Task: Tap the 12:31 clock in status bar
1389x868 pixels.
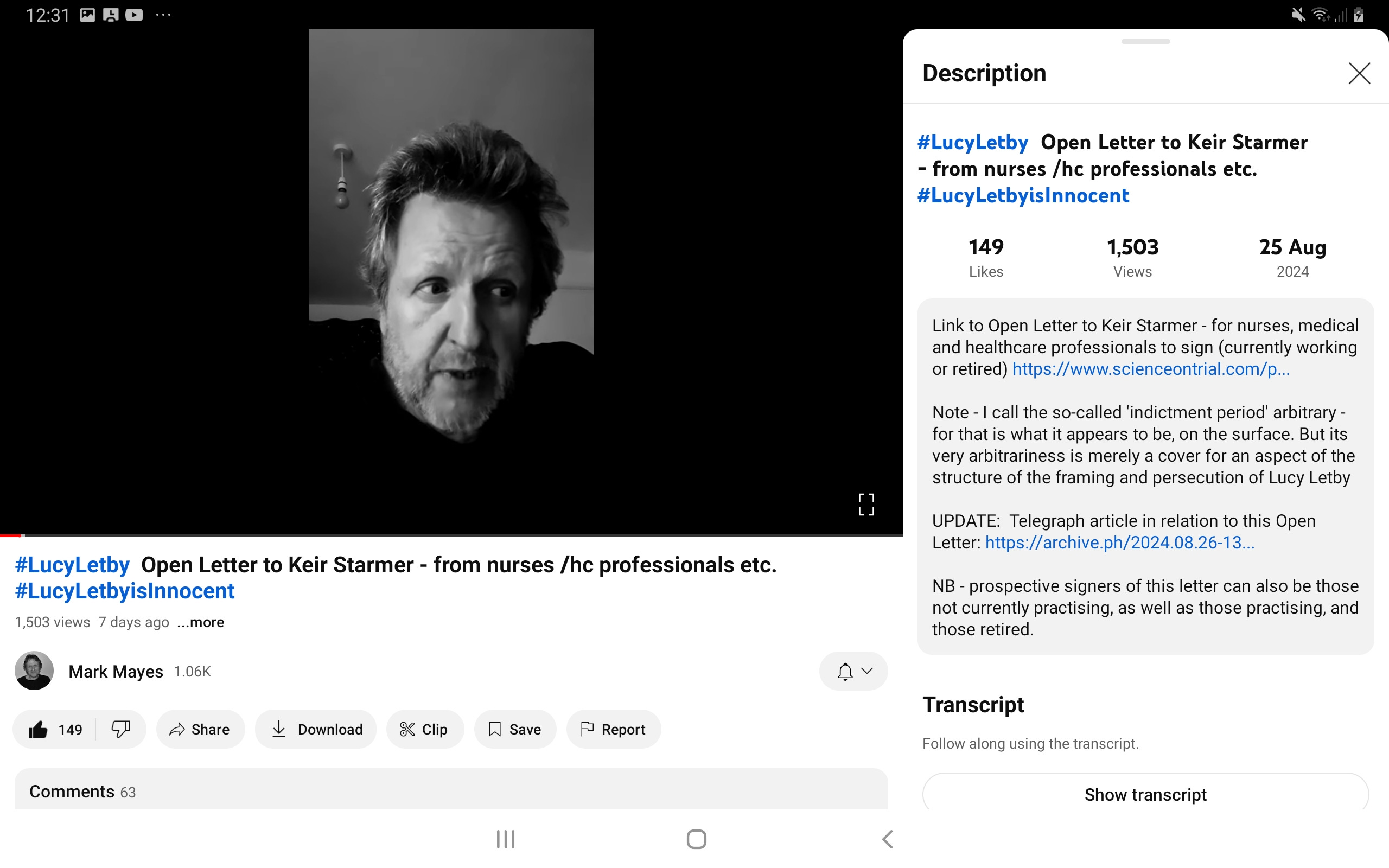Action: coord(48,15)
